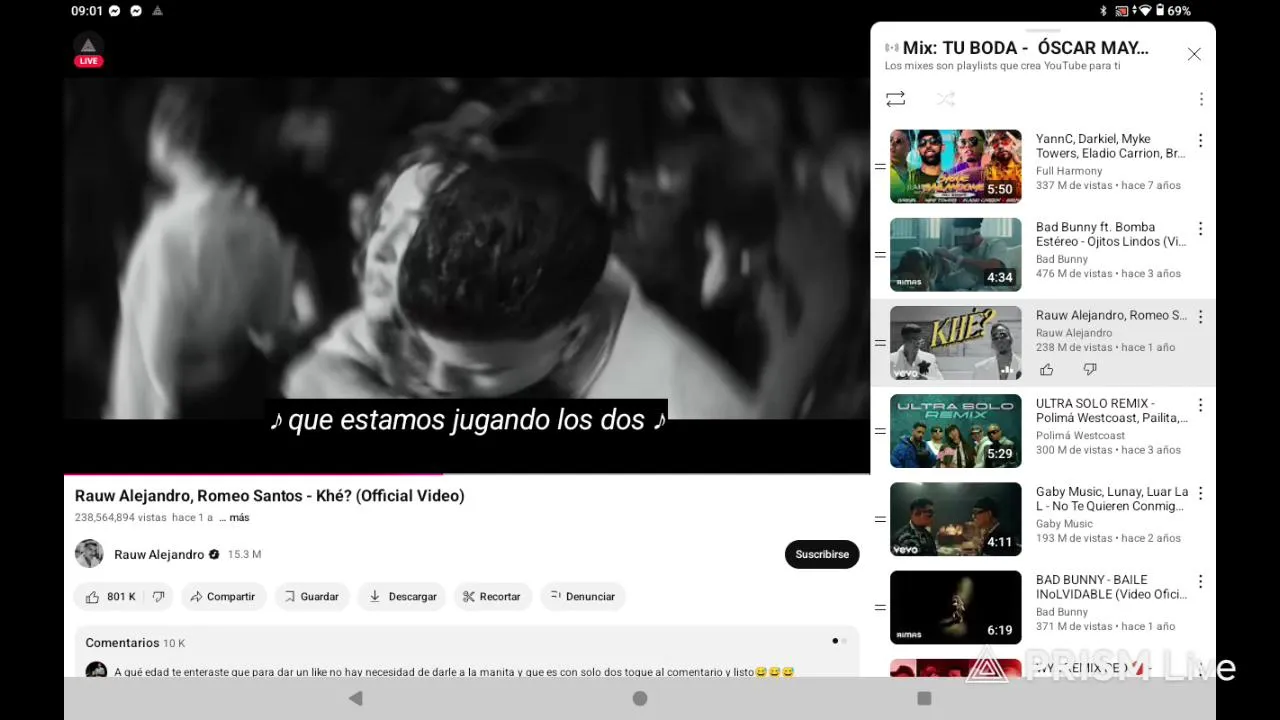Tap Descargar download button
The width and height of the screenshot is (1280, 720).
click(x=402, y=597)
